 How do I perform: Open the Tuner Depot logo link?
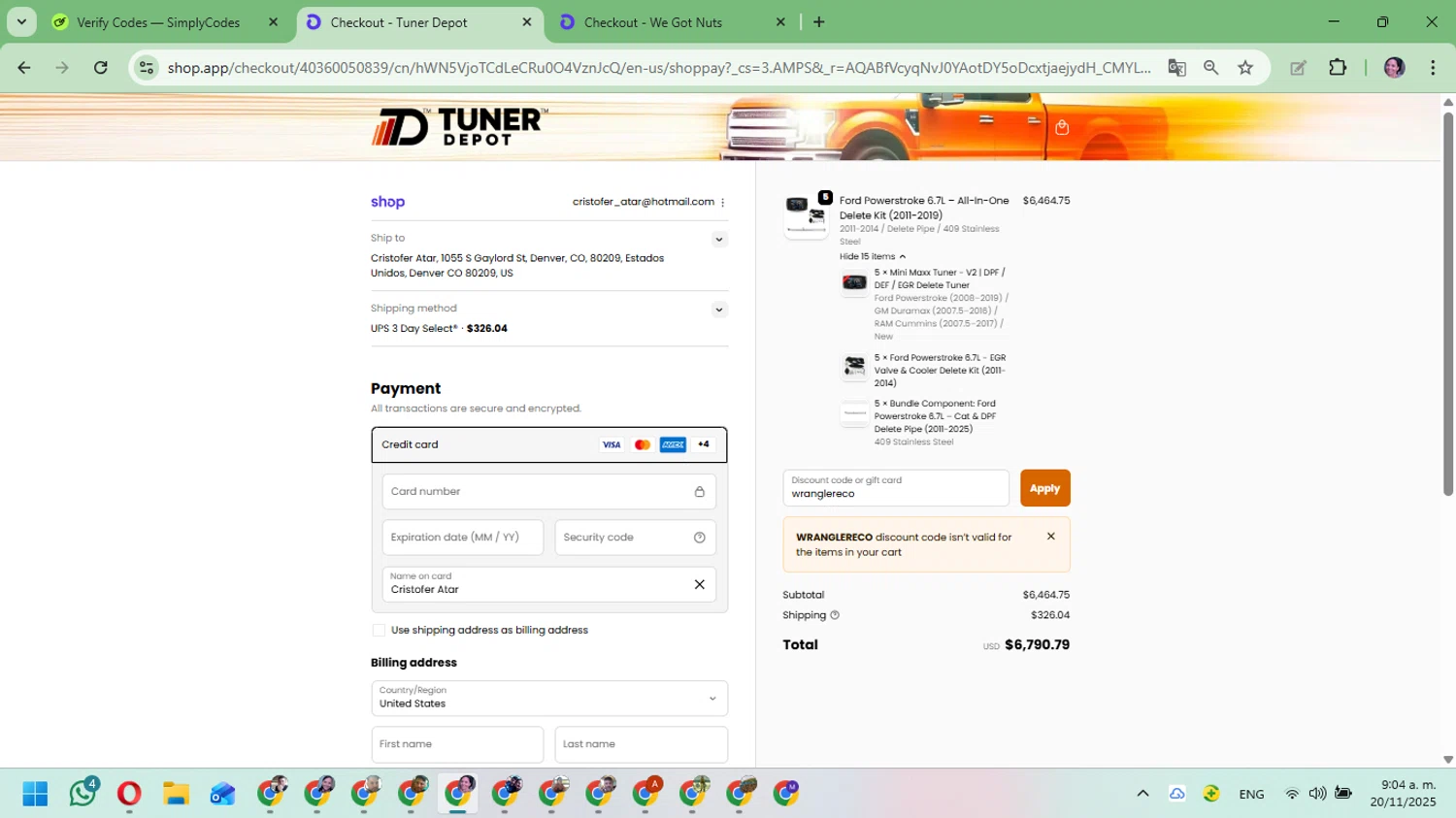(x=459, y=127)
